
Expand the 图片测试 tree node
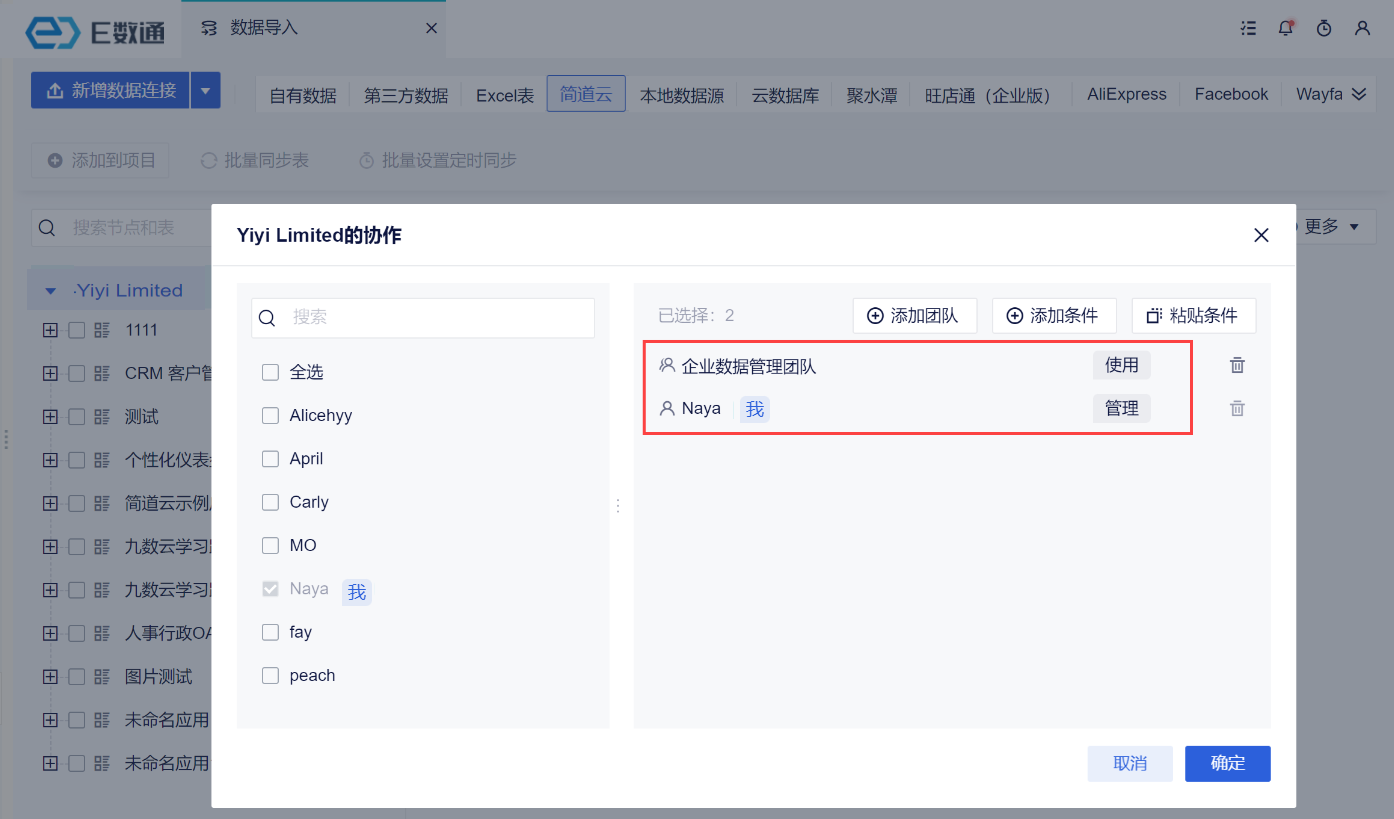[50, 677]
